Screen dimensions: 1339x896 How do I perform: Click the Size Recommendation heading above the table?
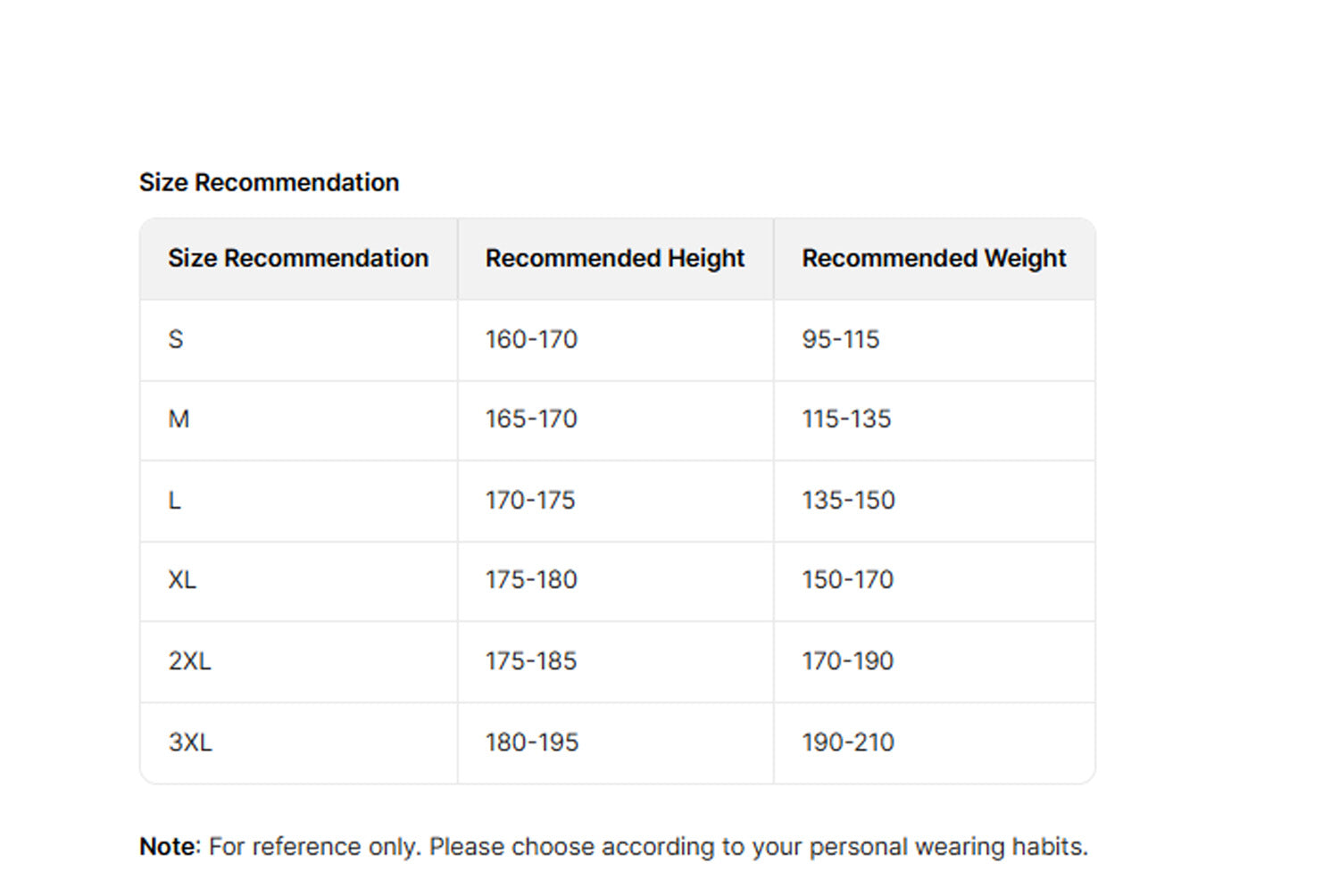(269, 182)
